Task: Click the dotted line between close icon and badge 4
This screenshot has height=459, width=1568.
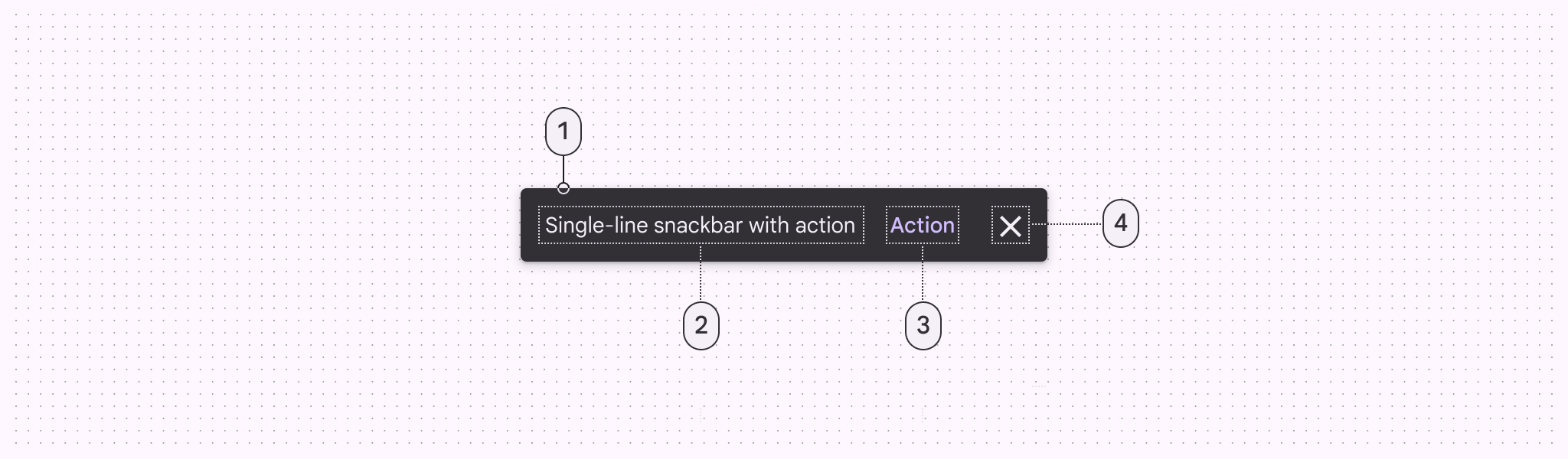Action: pos(1066,224)
